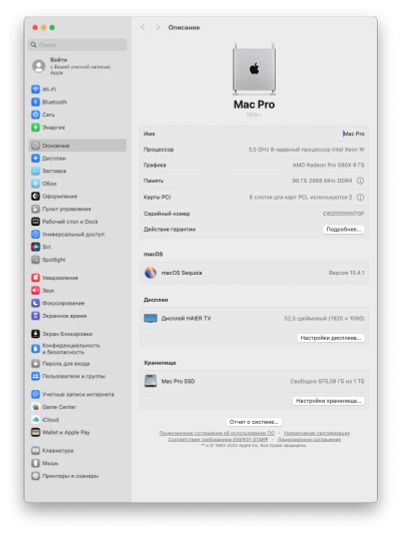Image resolution: width=400 pixels, height=533 pixels.
Task: Open Рабочий стол и Dock settings
Action: 65,222
